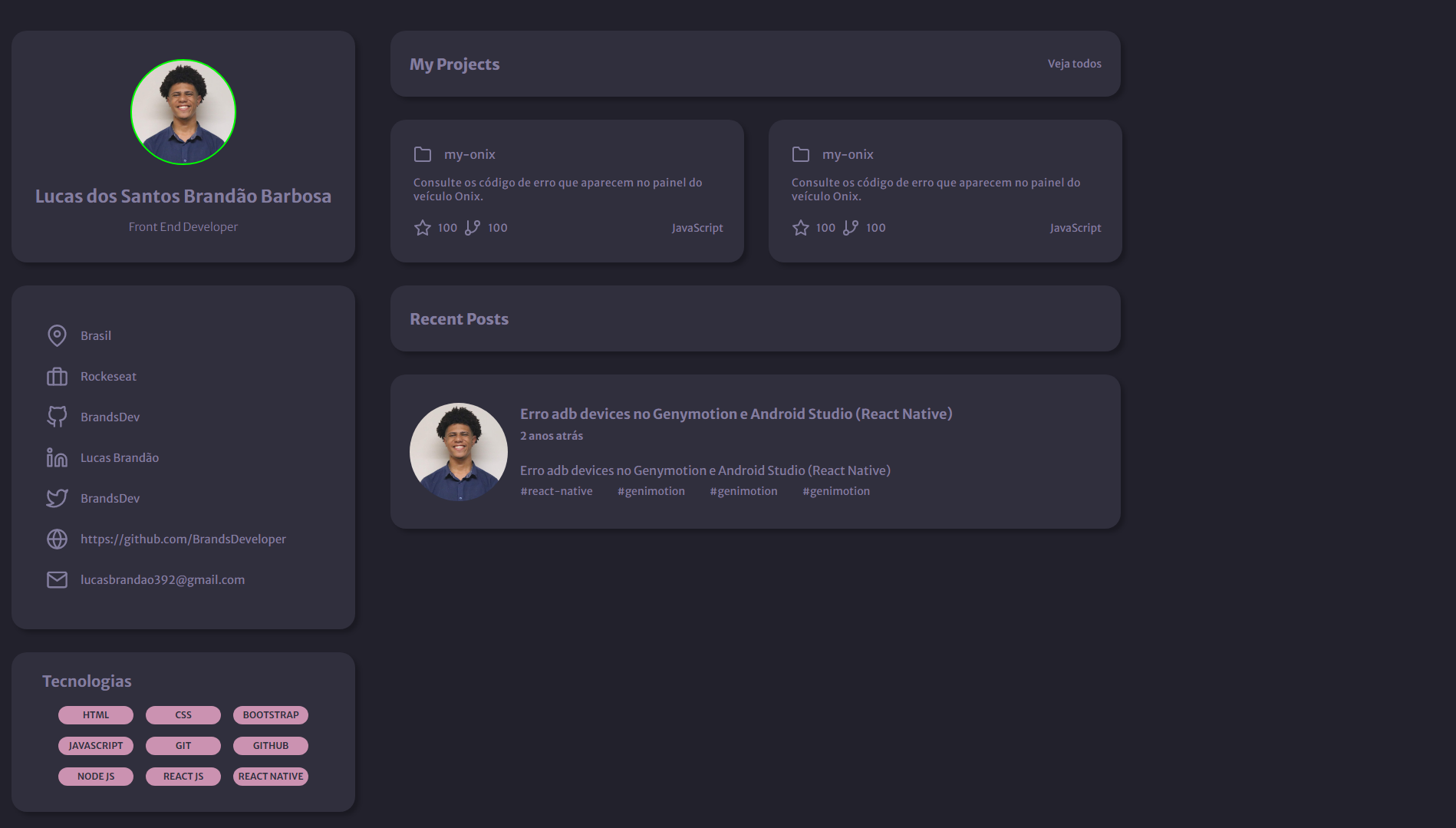1456x828 pixels.
Task: Click the LinkedIn icon beside Lucas Brandão
Action: tap(57, 457)
